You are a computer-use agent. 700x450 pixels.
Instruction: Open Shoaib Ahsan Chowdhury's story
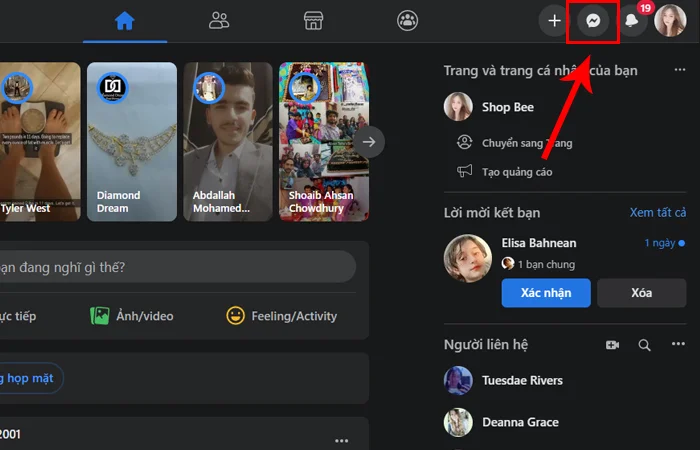click(x=324, y=142)
